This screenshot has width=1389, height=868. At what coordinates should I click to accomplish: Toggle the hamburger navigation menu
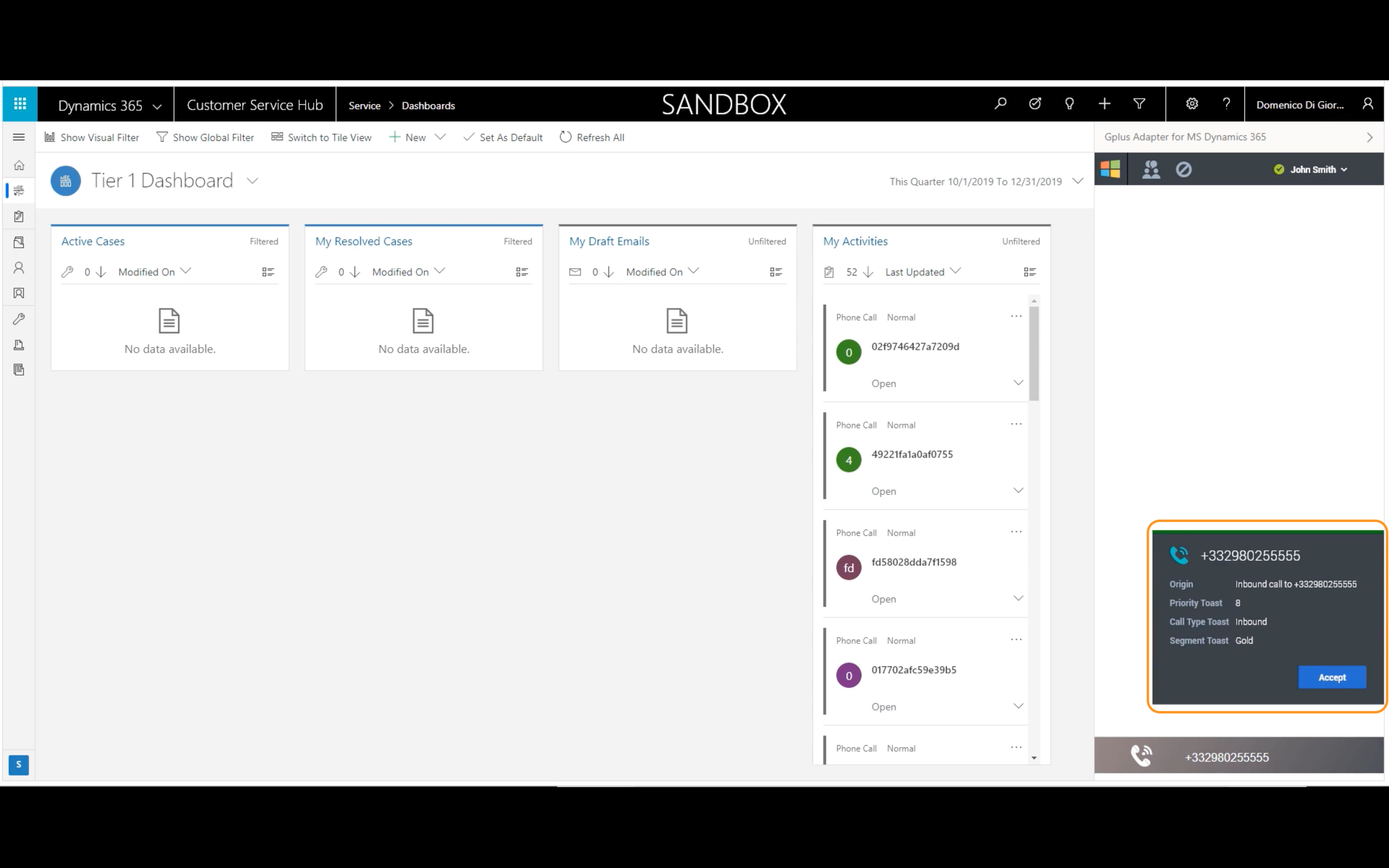pos(19,137)
